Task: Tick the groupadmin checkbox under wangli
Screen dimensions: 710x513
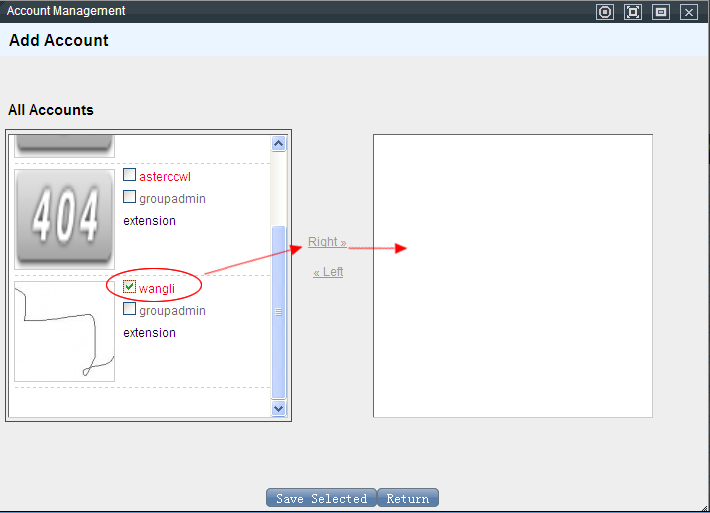Action: tap(129, 309)
